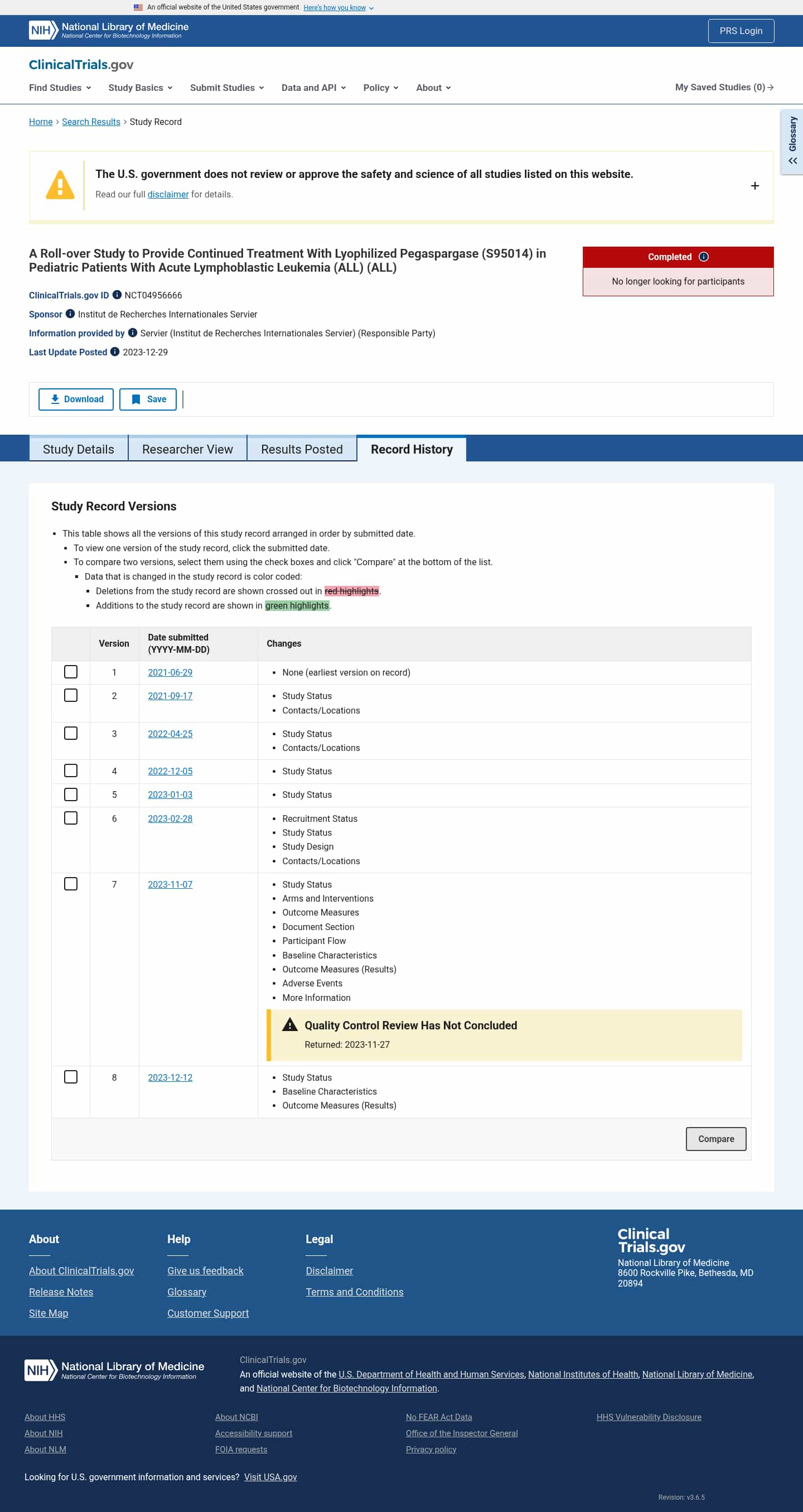Select the checkbox for version 7
Image resolution: width=803 pixels, height=1512 pixels.
70,884
